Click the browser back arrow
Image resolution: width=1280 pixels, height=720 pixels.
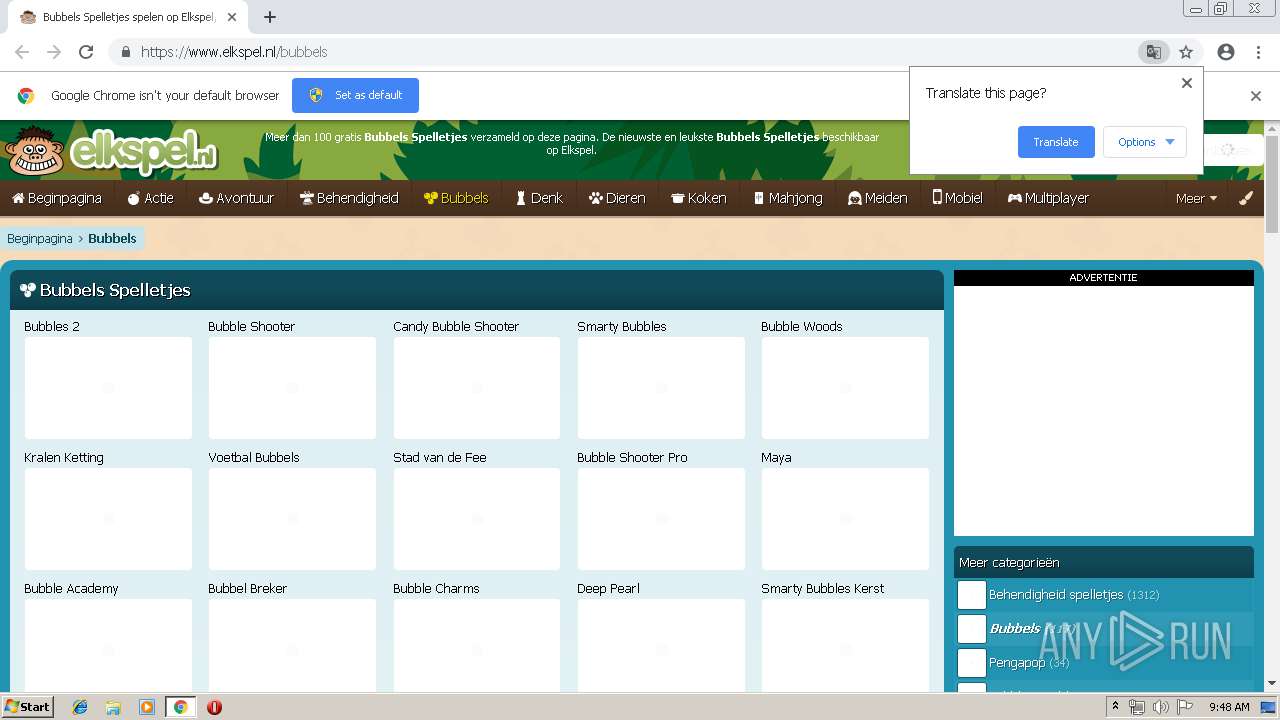coord(22,52)
